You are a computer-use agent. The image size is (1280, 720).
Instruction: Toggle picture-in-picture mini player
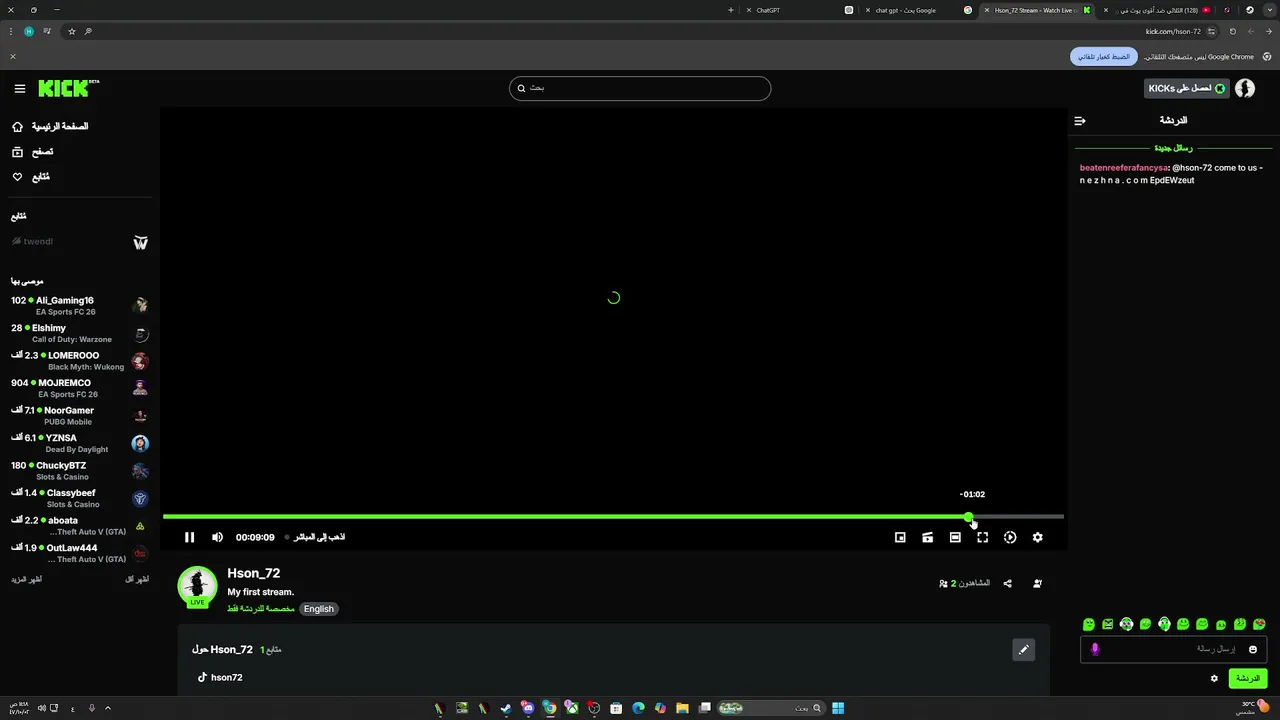click(900, 537)
